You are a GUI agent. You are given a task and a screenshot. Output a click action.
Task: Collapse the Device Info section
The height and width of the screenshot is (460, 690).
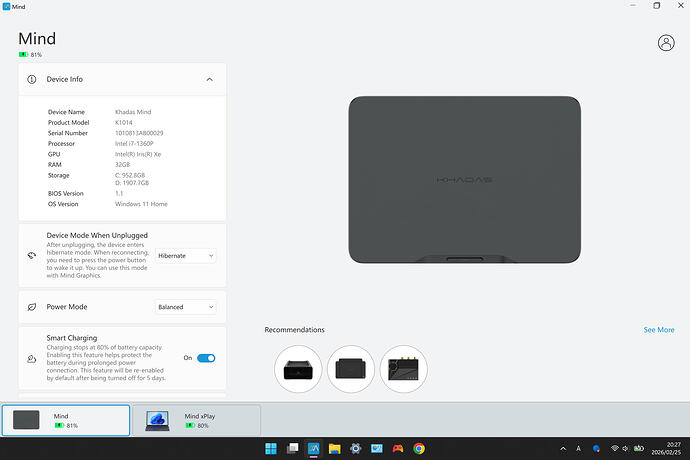[209, 79]
